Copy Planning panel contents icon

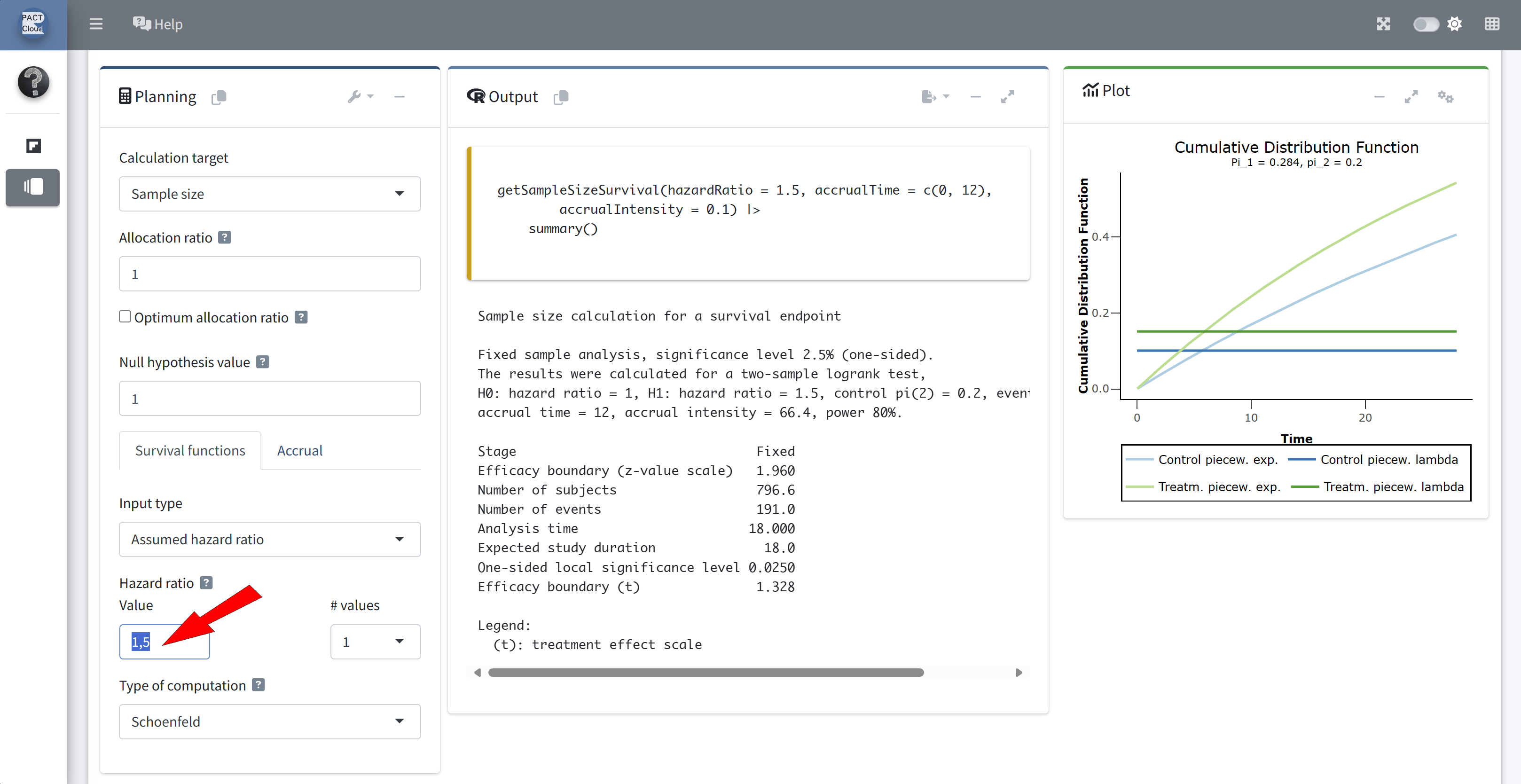coord(219,97)
